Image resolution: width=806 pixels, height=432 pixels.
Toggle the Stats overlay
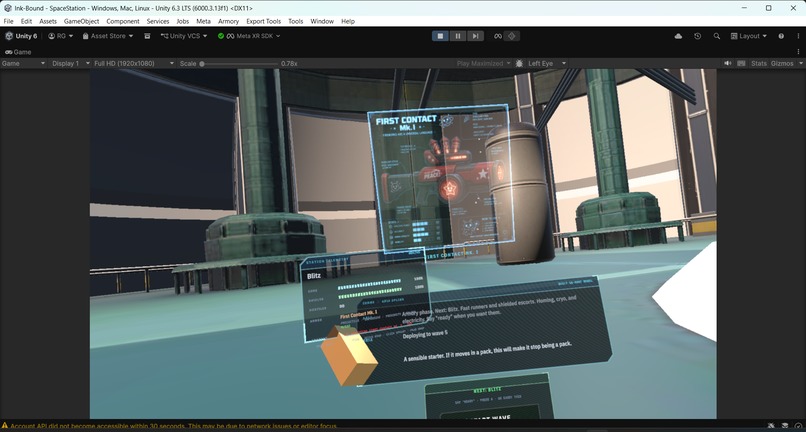click(x=759, y=63)
